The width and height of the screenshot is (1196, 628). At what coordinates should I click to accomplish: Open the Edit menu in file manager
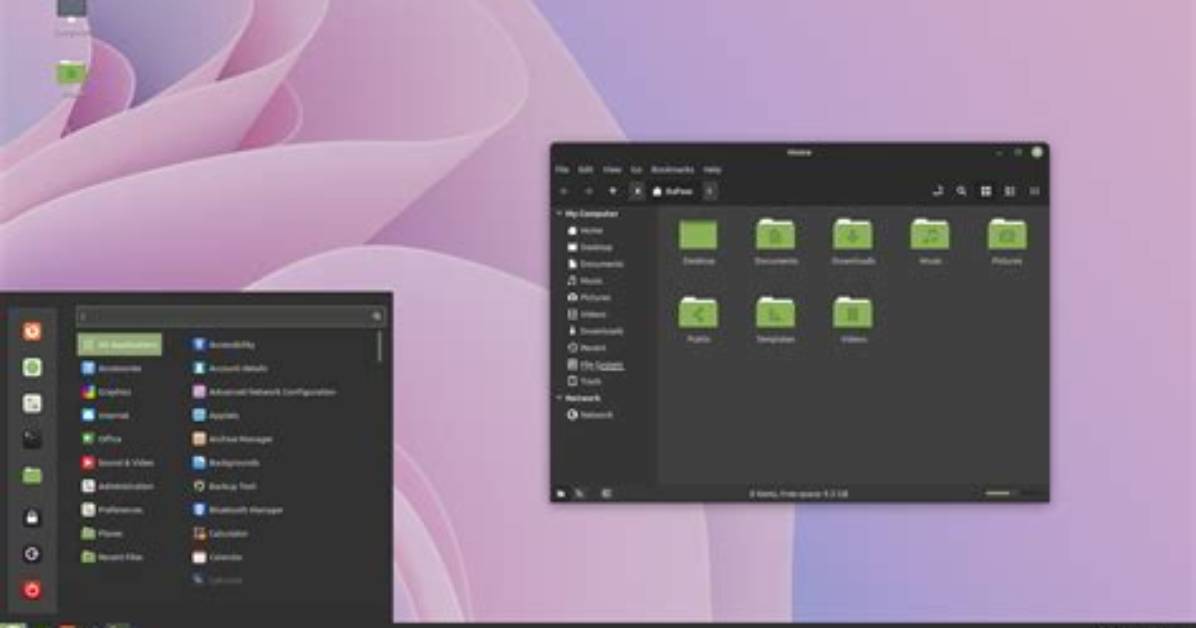[586, 169]
